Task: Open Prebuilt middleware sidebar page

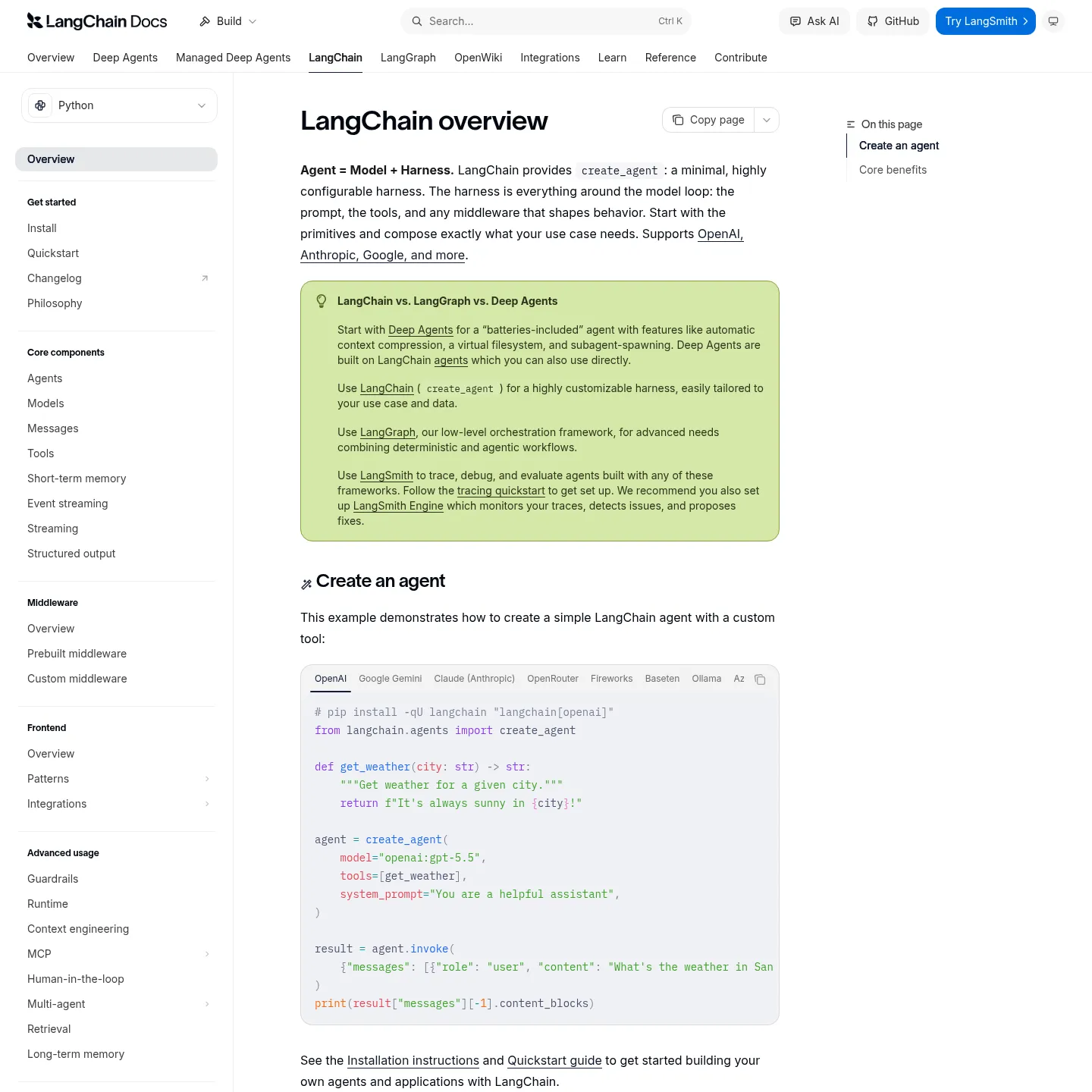Action: point(77,654)
